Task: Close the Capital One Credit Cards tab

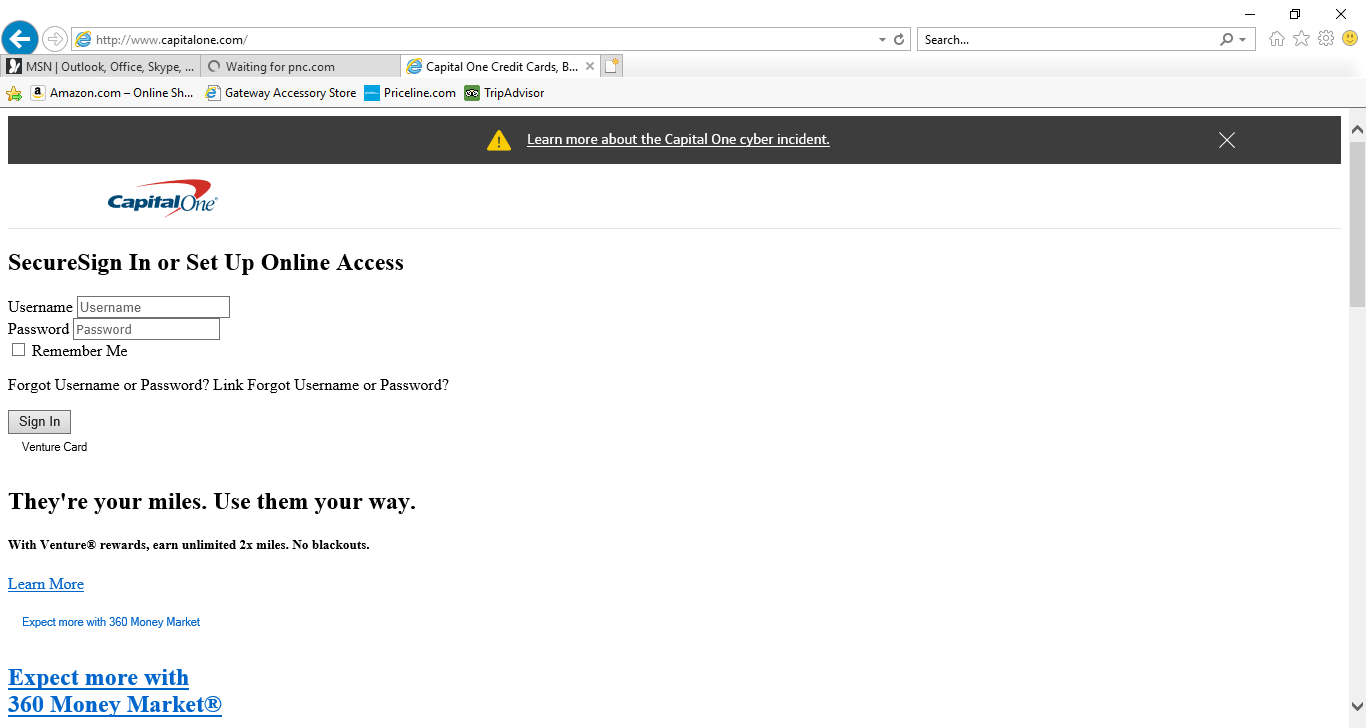Action: click(590, 67)
